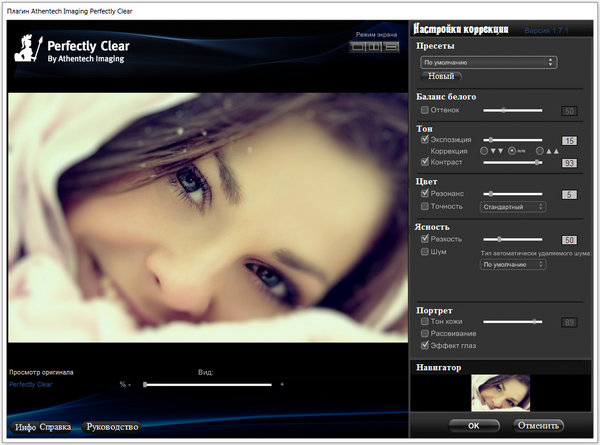The width and height of the screenshot is (600, 445).
Task: Toggle the Экспозиция checkbox
Action: (x=425, y=140)
